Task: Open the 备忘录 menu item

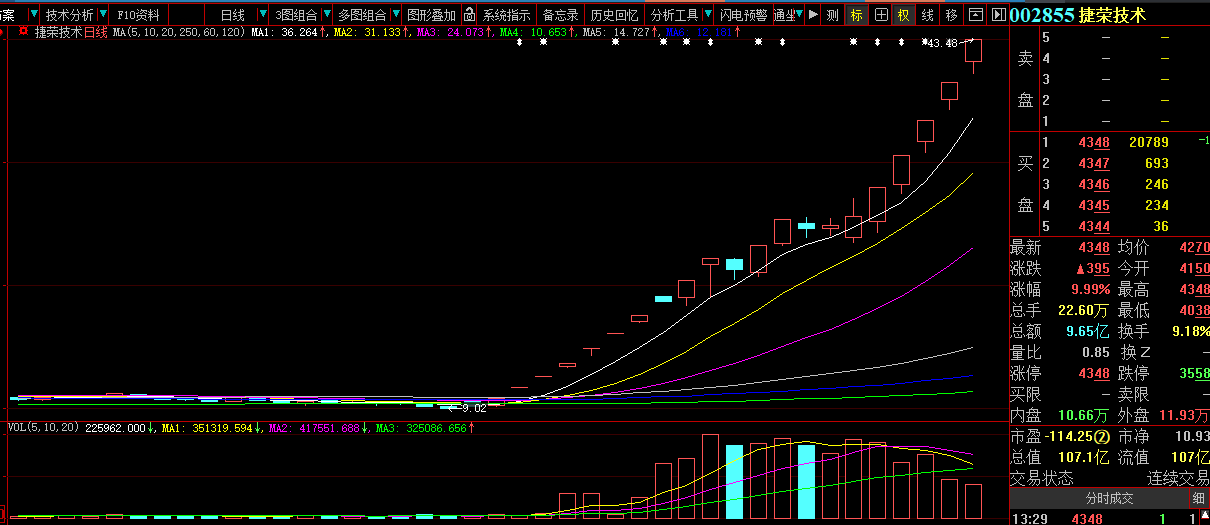Action: click(x=560, y=15)
